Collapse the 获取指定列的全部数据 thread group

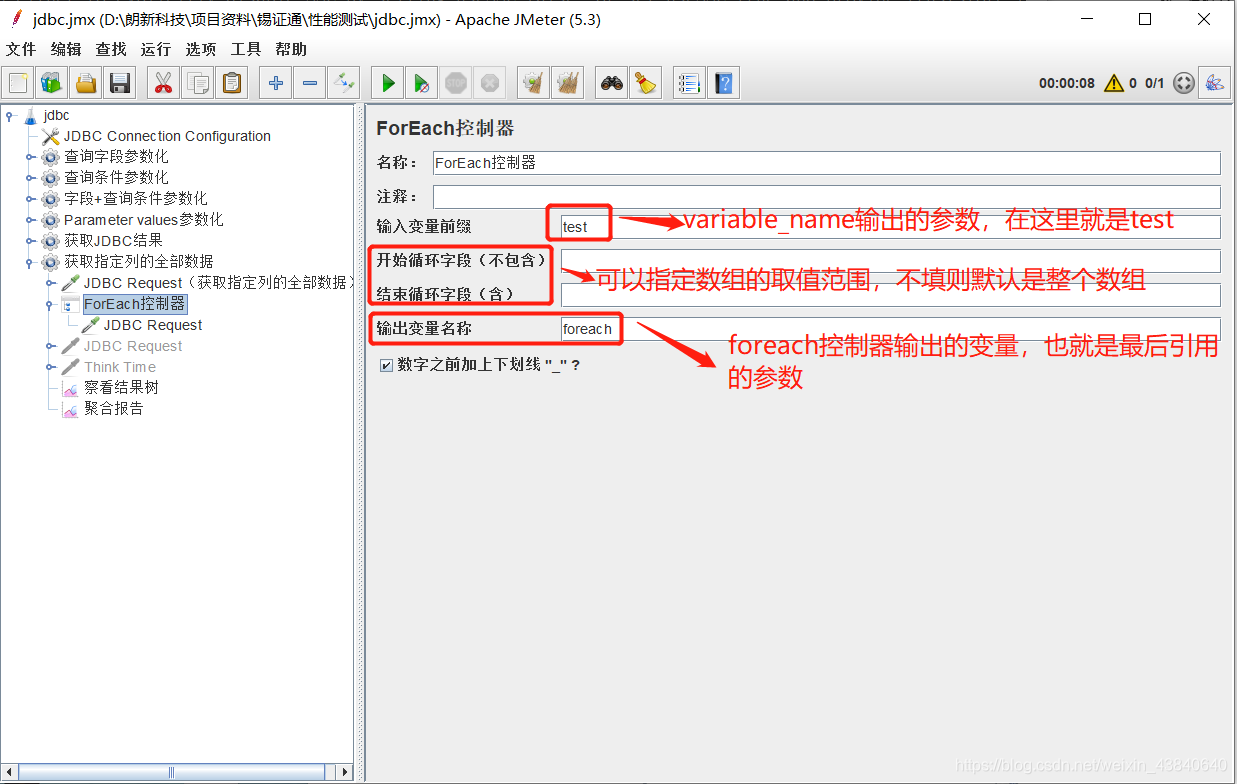click(x=30, y=262)
